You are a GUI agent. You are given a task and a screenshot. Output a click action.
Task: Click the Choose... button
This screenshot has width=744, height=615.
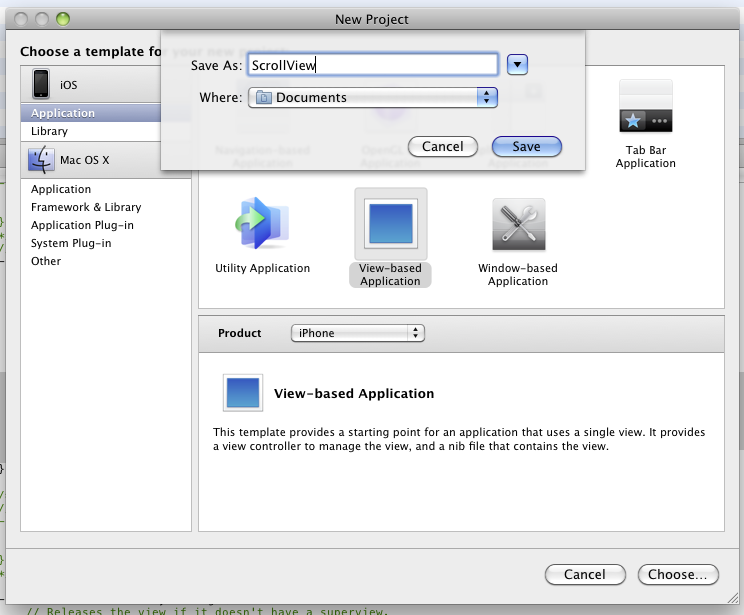678,575
